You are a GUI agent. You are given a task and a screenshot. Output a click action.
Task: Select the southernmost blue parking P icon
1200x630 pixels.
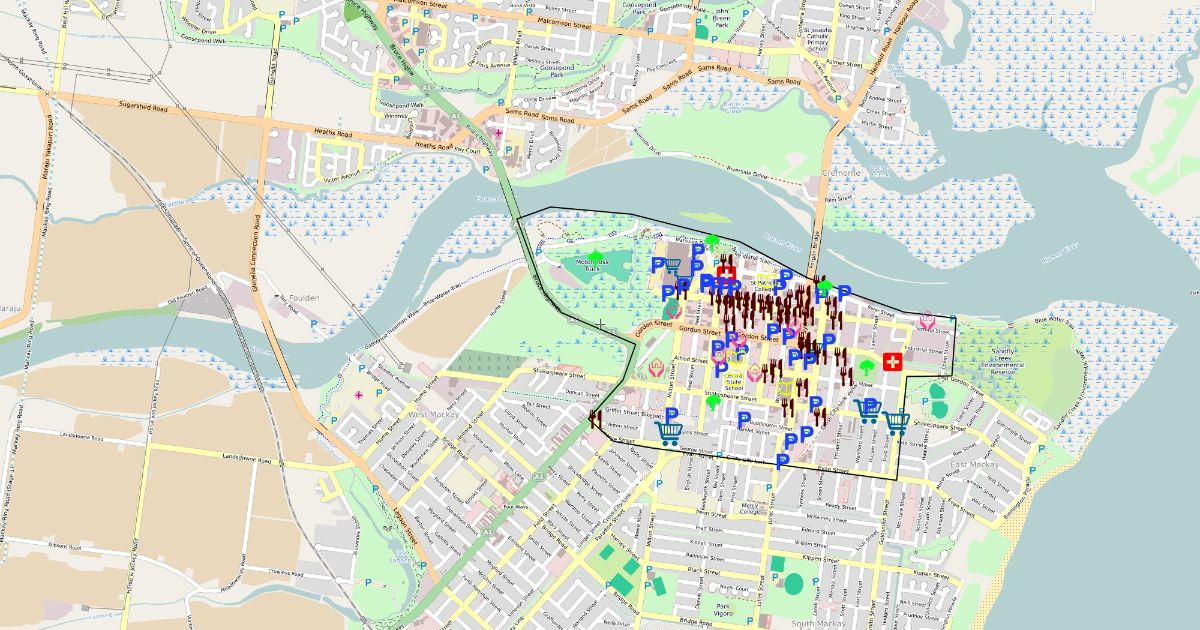(783, 461)
